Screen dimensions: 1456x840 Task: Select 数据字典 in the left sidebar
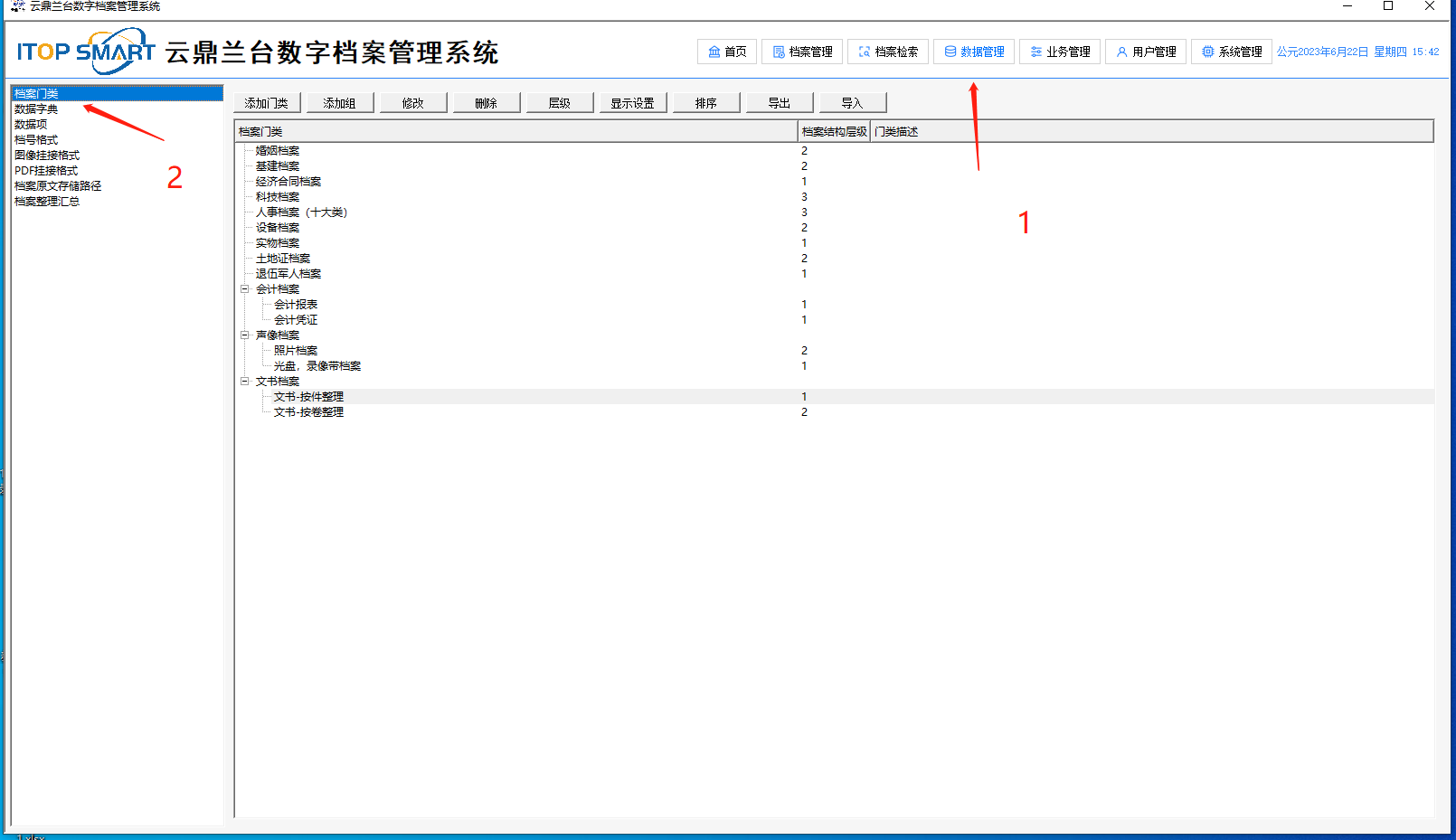36,109
